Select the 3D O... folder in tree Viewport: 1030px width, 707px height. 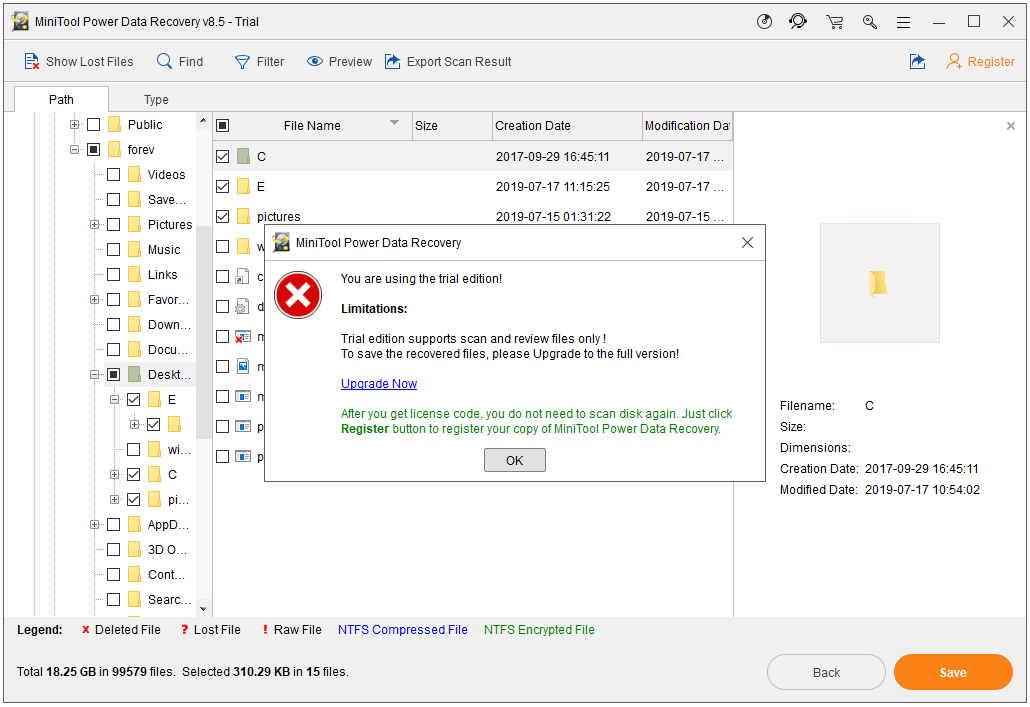pos(168,549)
